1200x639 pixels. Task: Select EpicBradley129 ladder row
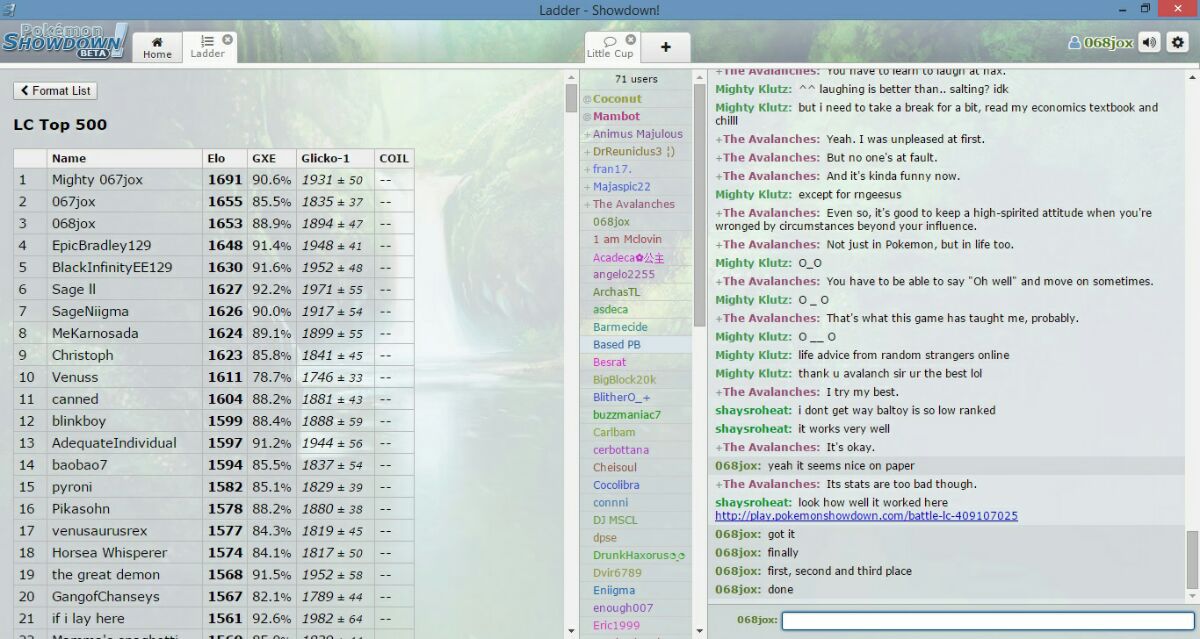click(x=213, y=246)
